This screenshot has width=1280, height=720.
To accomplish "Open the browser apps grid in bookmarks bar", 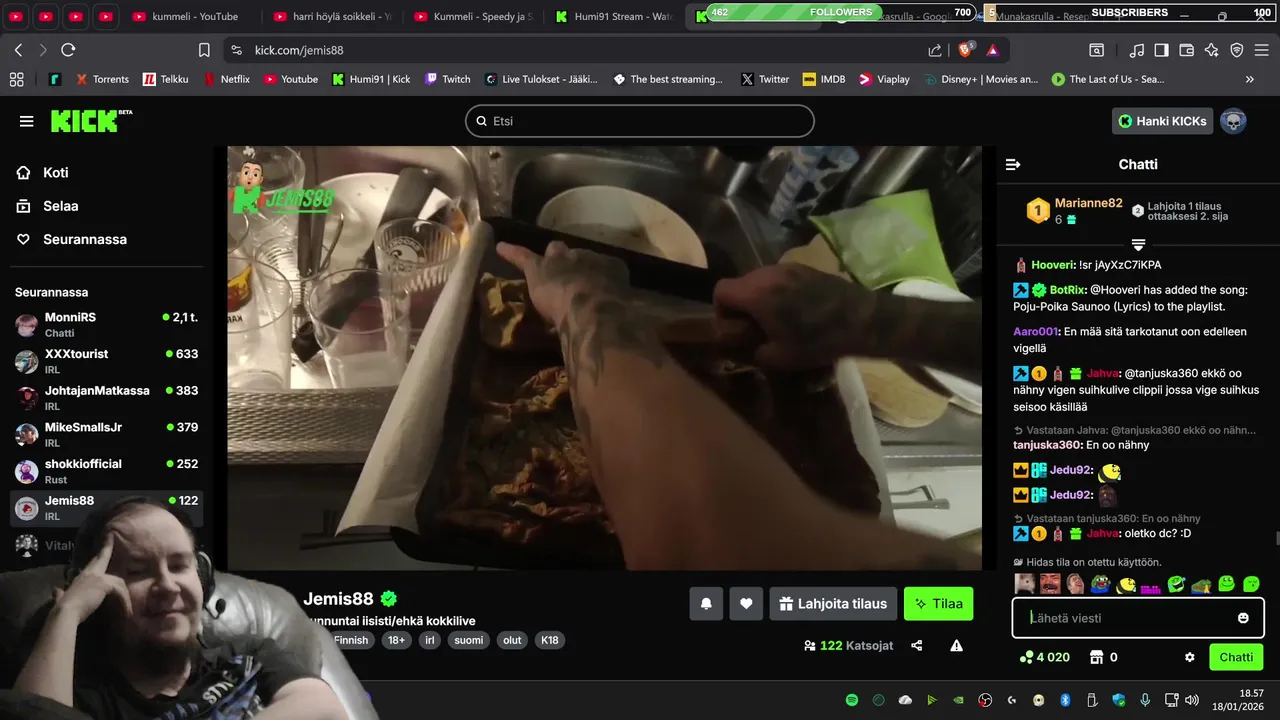I will (16, 79).
